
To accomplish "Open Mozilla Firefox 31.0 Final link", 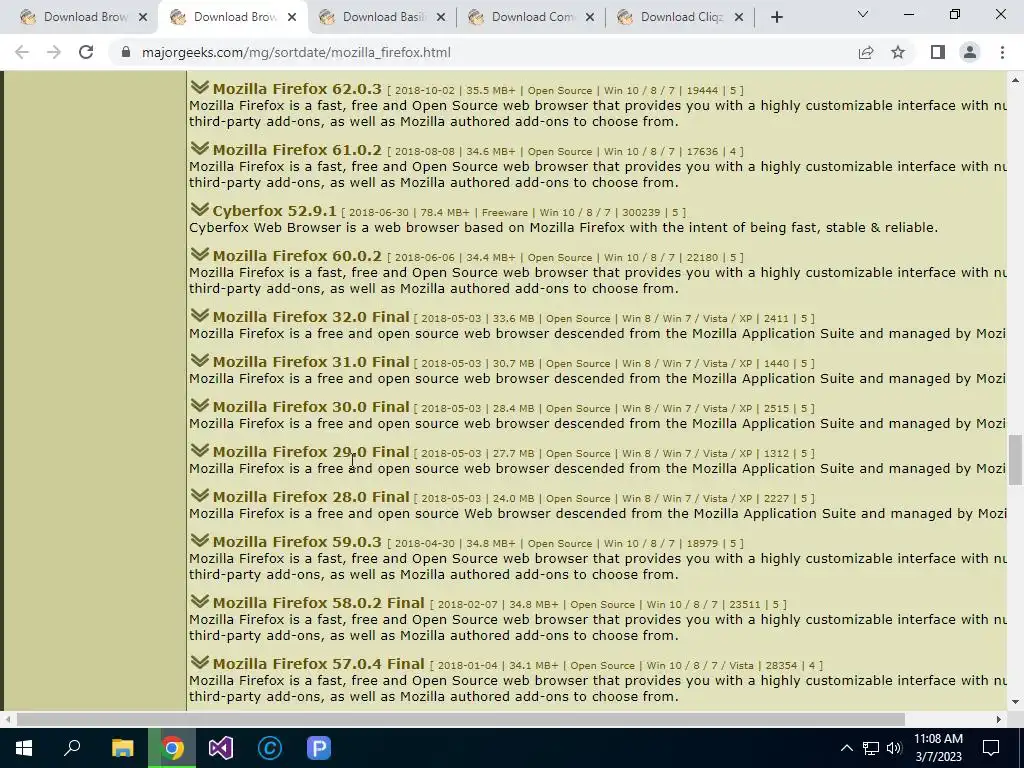I will pyautogui.click(x=311, y=362).
